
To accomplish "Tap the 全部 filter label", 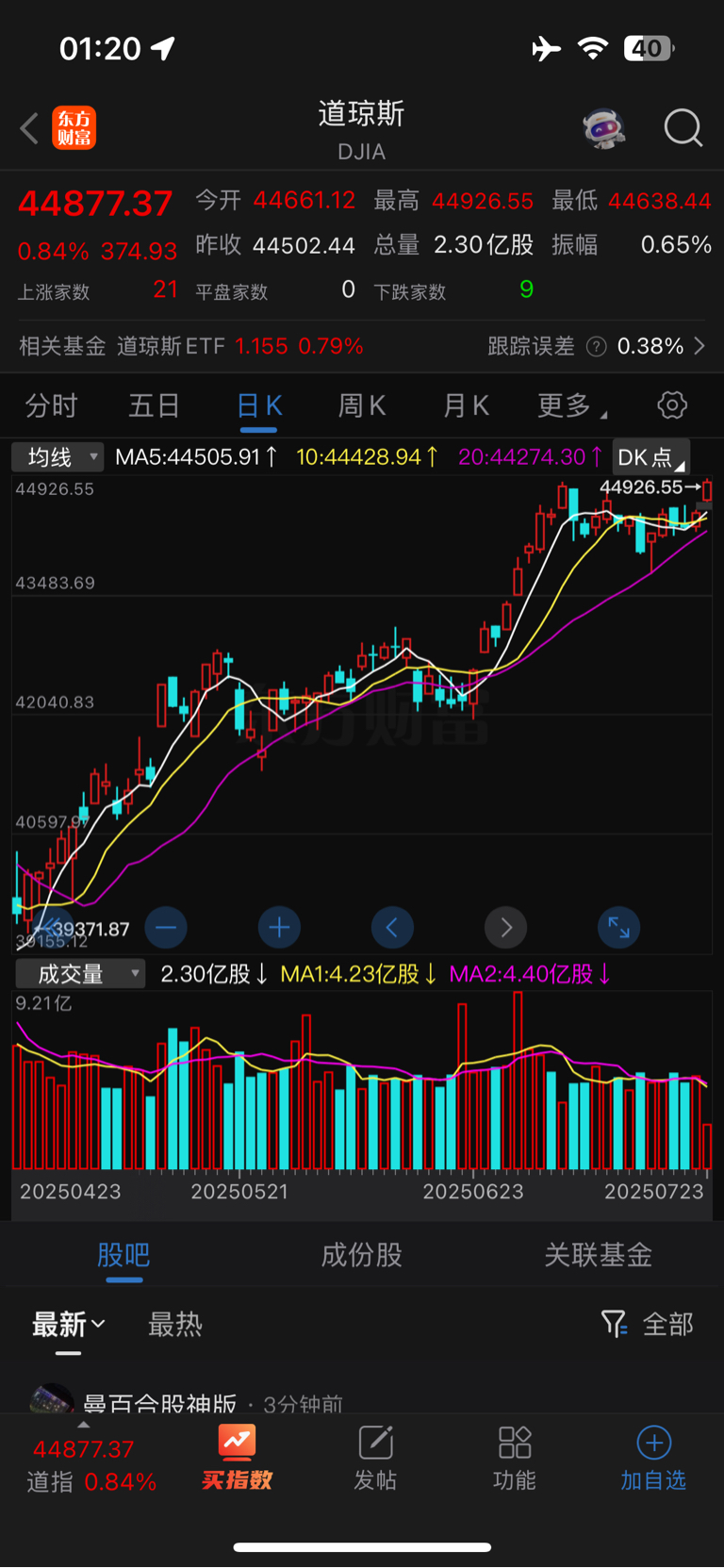I will [x=667, y=1325].
